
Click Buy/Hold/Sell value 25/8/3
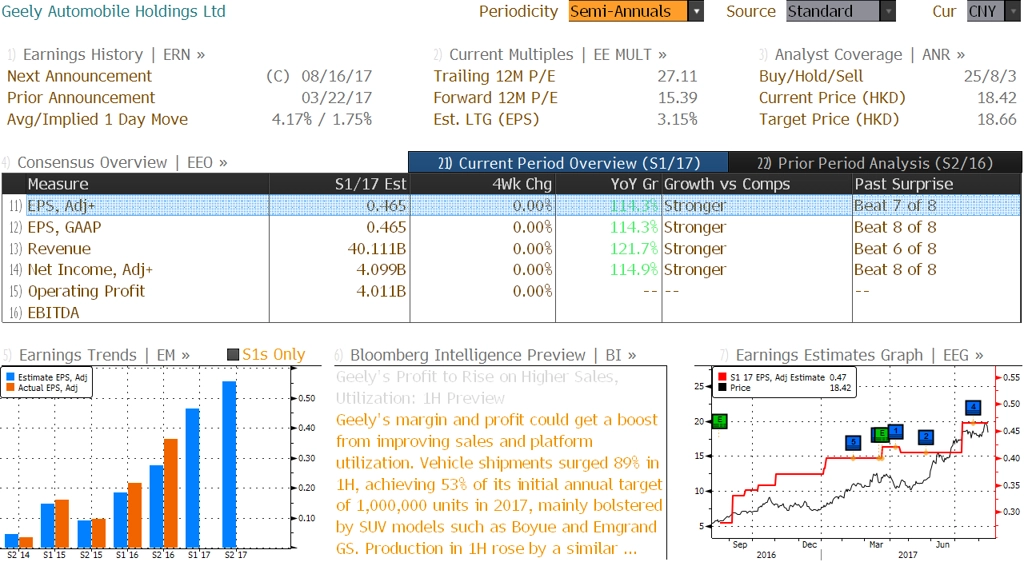click(990, 76)
